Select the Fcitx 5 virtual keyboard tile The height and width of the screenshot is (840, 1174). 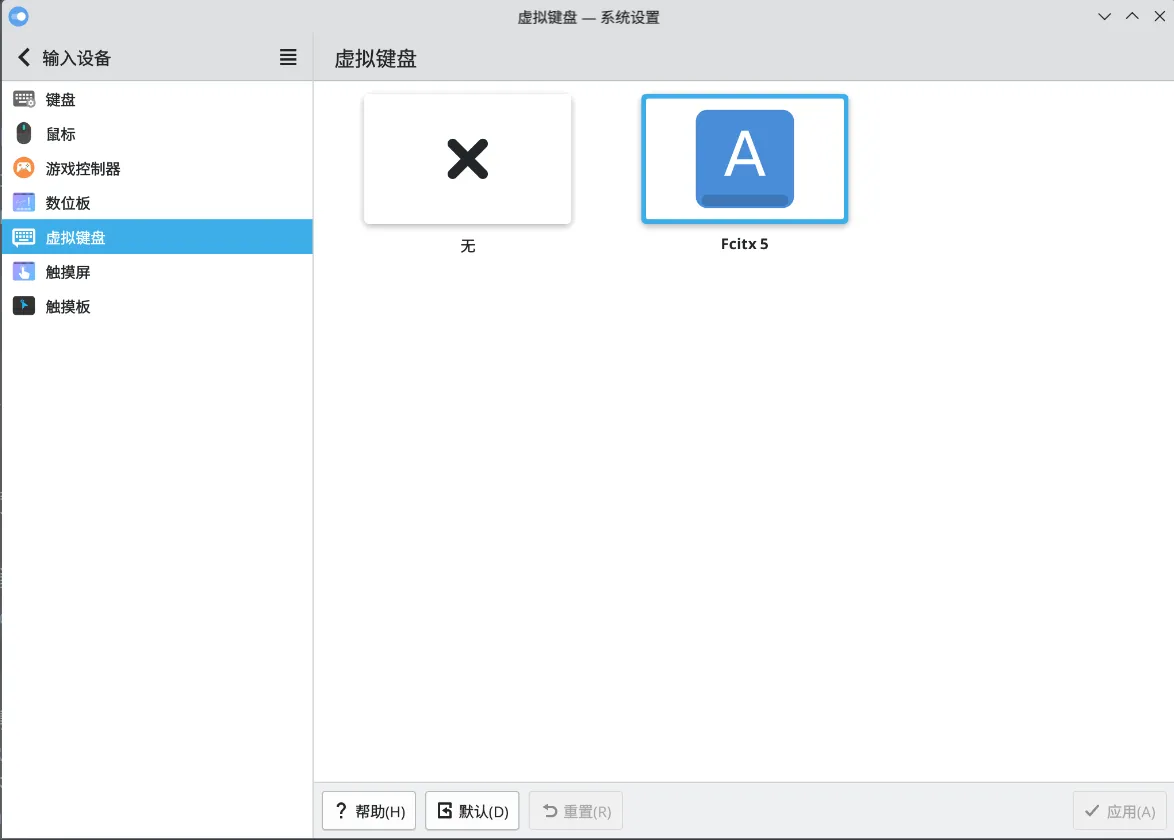pos(744,160)
